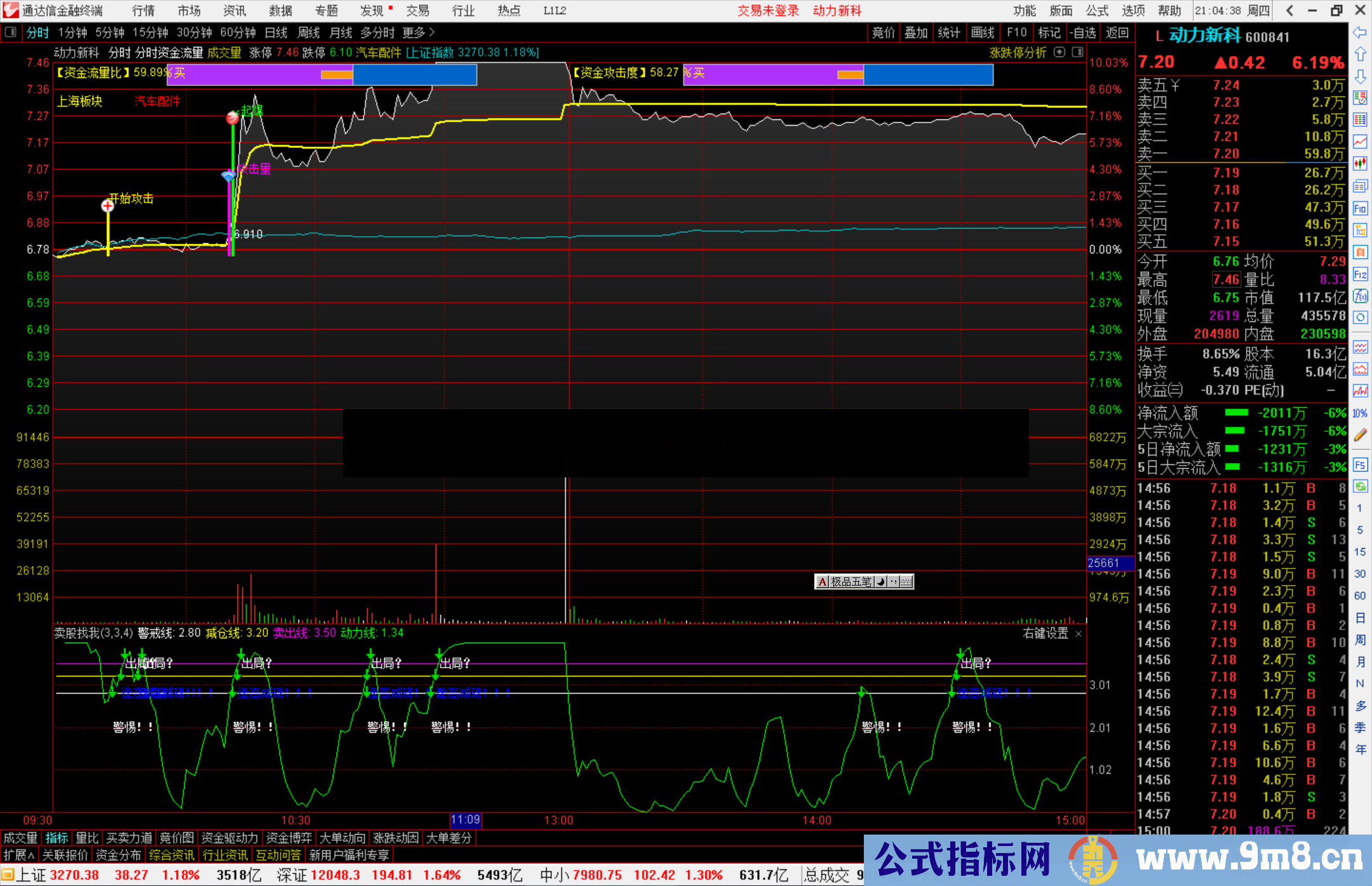
Task: Click the up-arrow icon beside 涨跌停分析
Action: 1059,53
